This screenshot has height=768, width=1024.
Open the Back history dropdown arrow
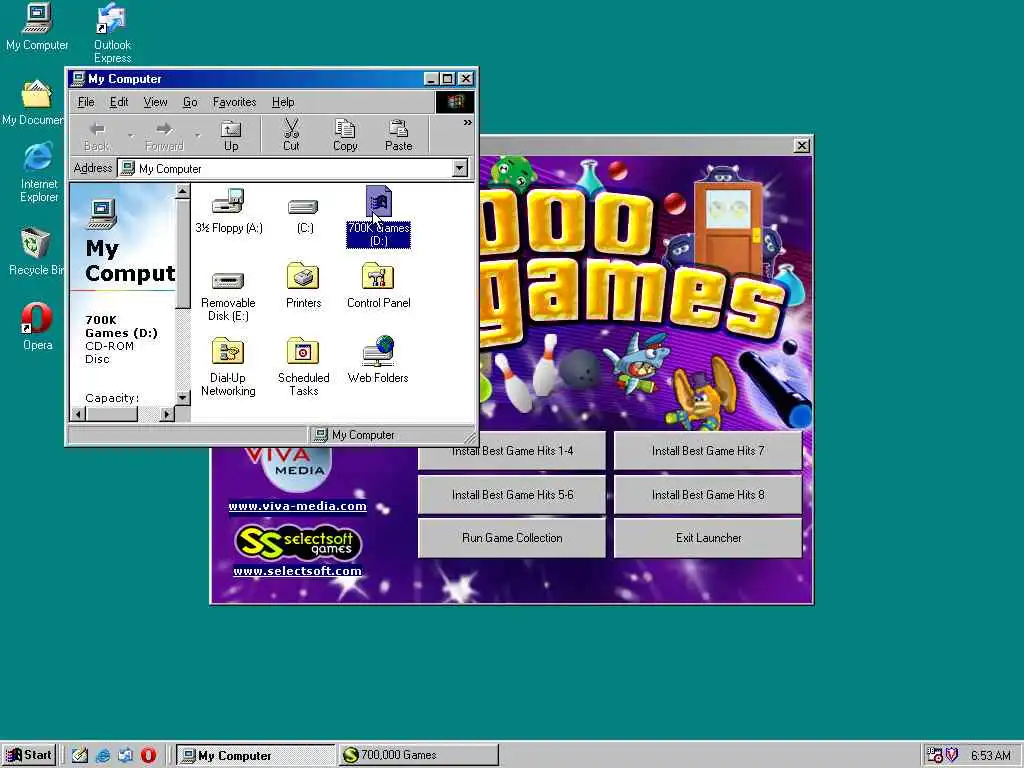(x=130, y=136)
